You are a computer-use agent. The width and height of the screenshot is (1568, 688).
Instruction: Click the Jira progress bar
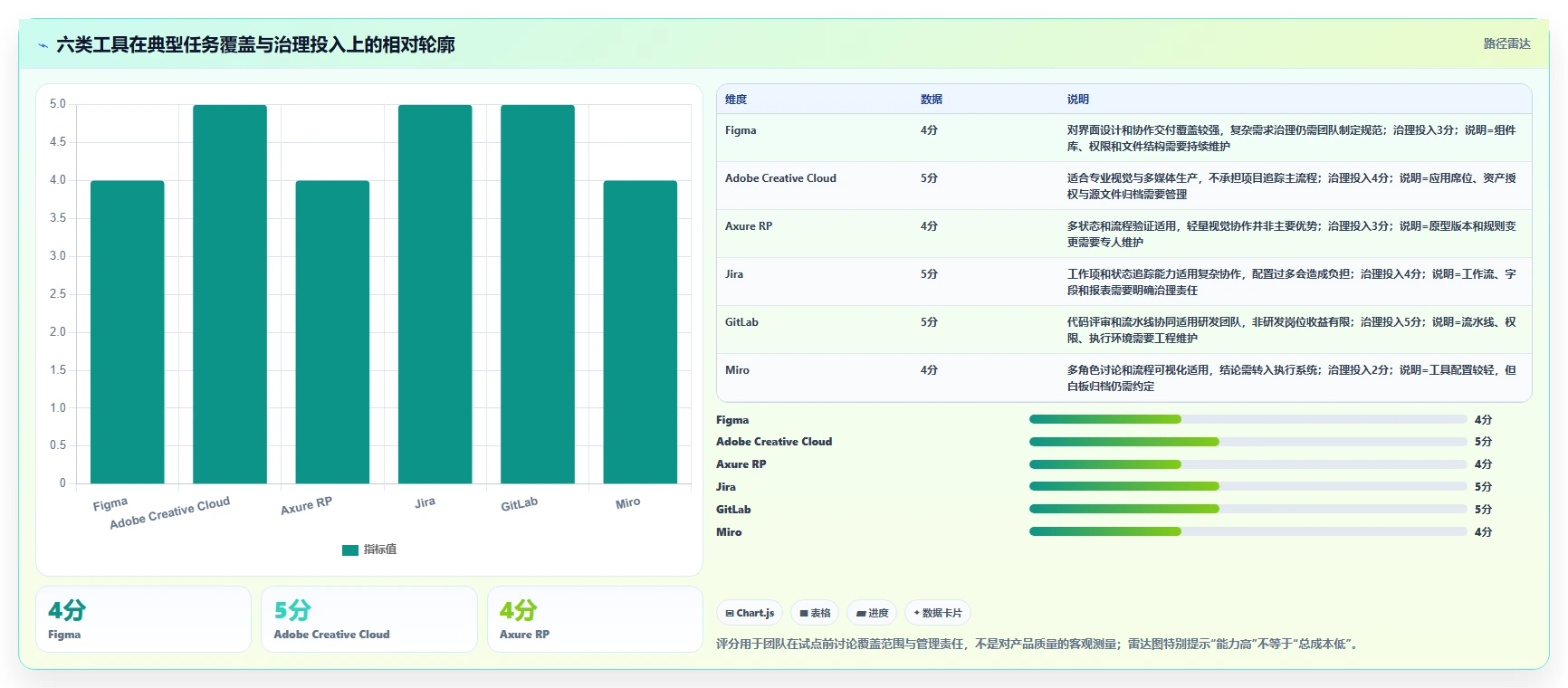tap(1248, 486)
